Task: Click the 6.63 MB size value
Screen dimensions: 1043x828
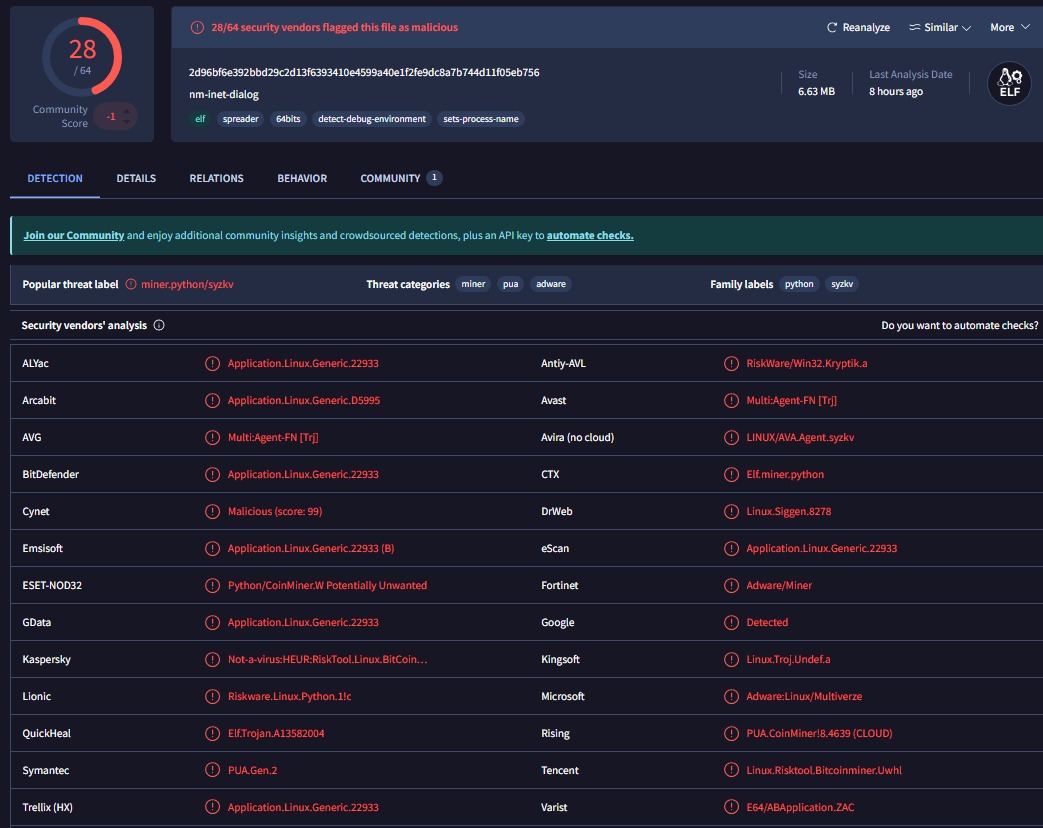Action: pyautogui.click(x=816, y=91)
